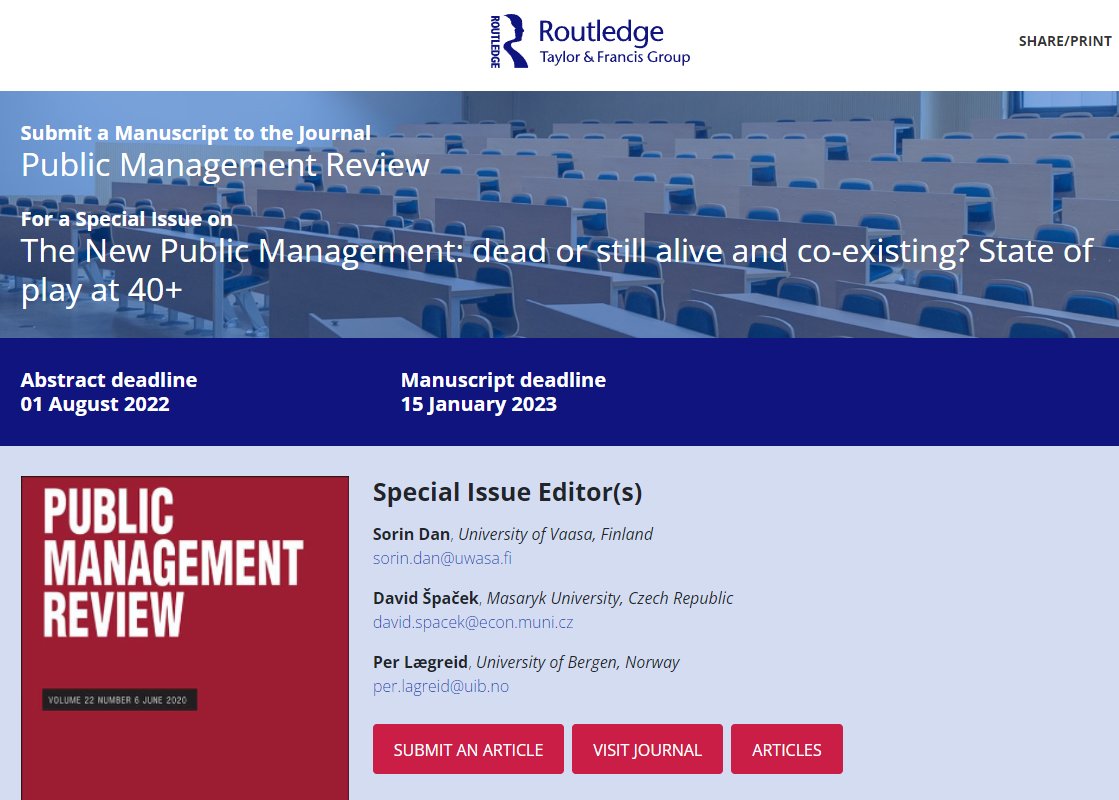The image size is (1119, 800).
Task: Email david.spacek@econ.muni.cz link
Action: tap(473, 622)
